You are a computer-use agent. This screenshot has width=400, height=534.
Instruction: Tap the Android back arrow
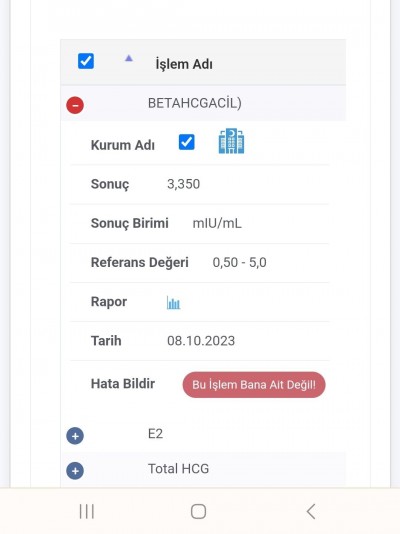[x=311, y=511]
